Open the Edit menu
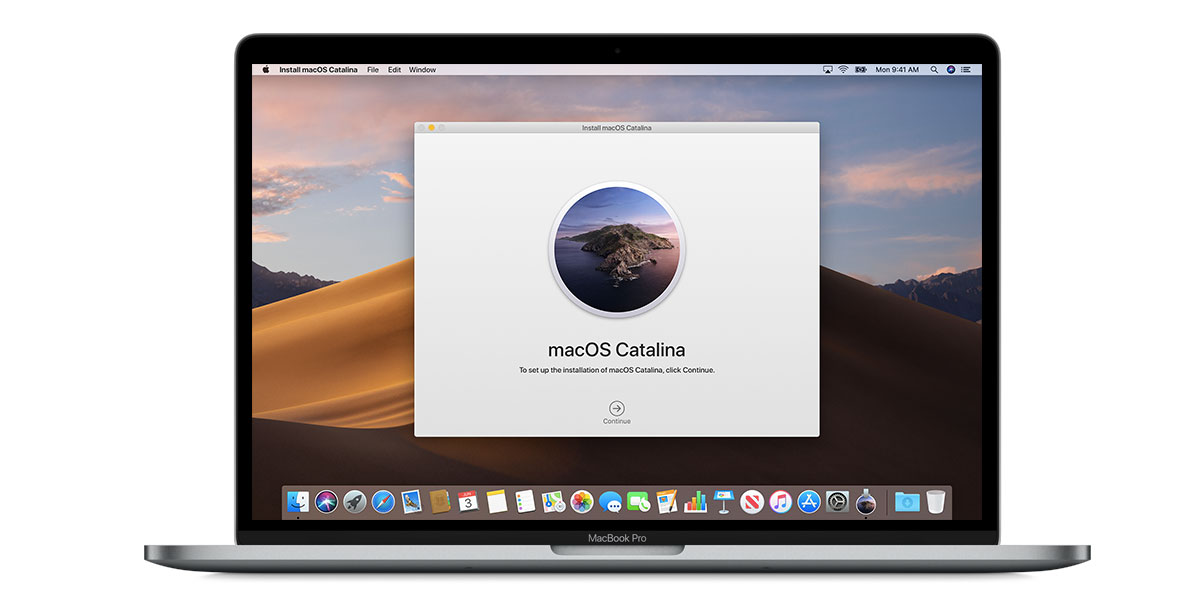This screenshot has height=600, width=1200. 395,70
